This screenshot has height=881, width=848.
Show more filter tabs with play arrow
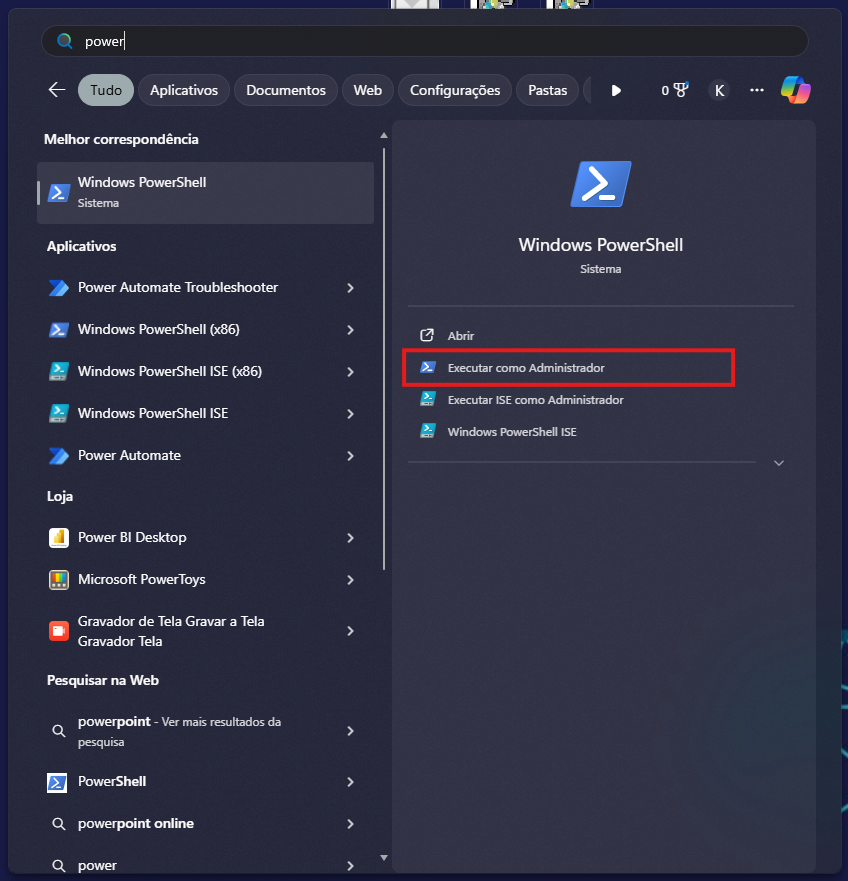click(x=616, y=90)
